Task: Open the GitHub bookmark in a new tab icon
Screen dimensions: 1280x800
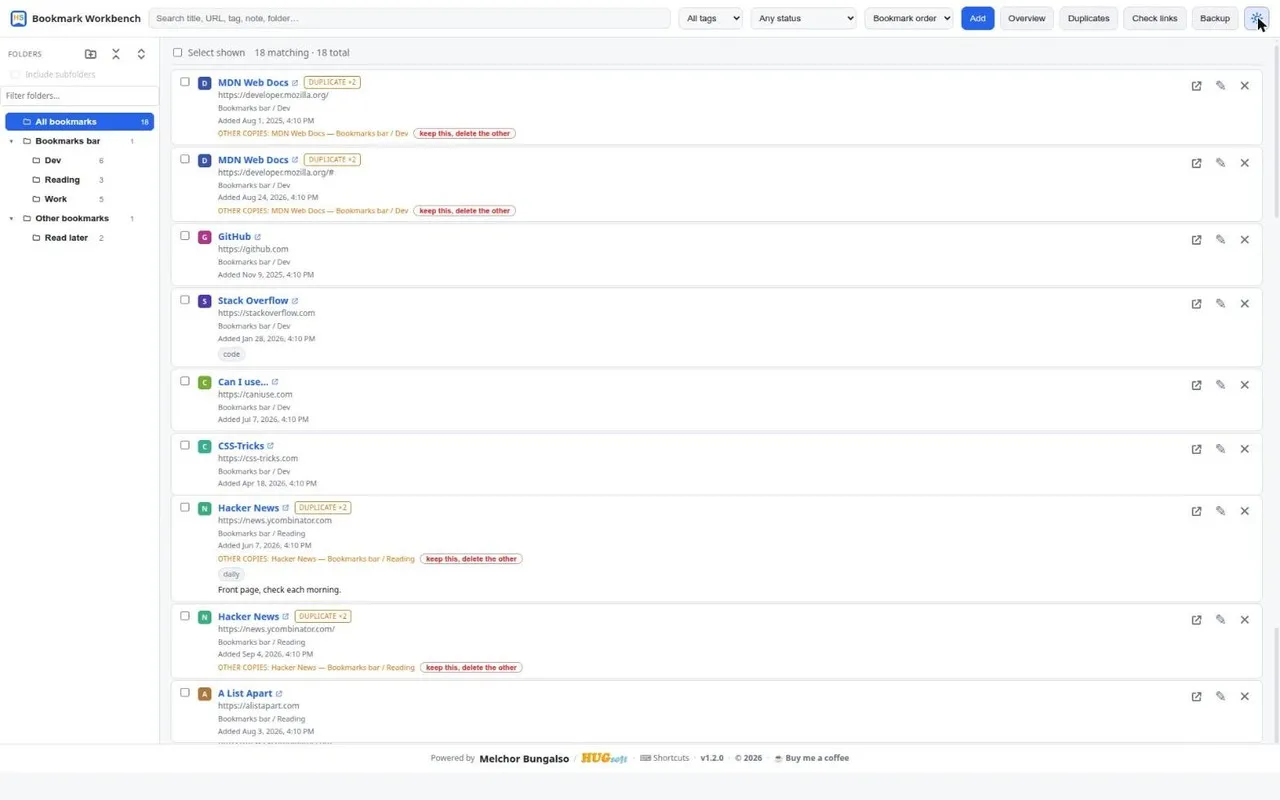Action: click(1196, 240)
